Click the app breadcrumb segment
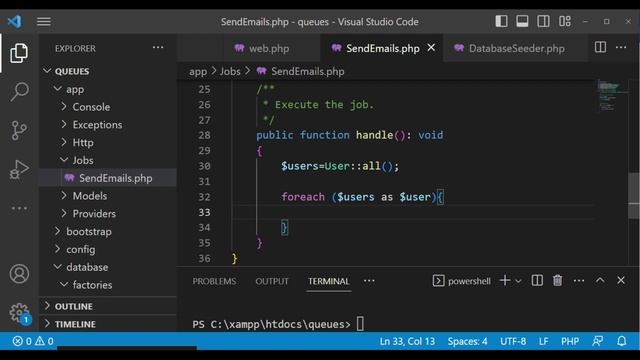Viewport: 640px width, 360px height. click(x=198, y=71)
